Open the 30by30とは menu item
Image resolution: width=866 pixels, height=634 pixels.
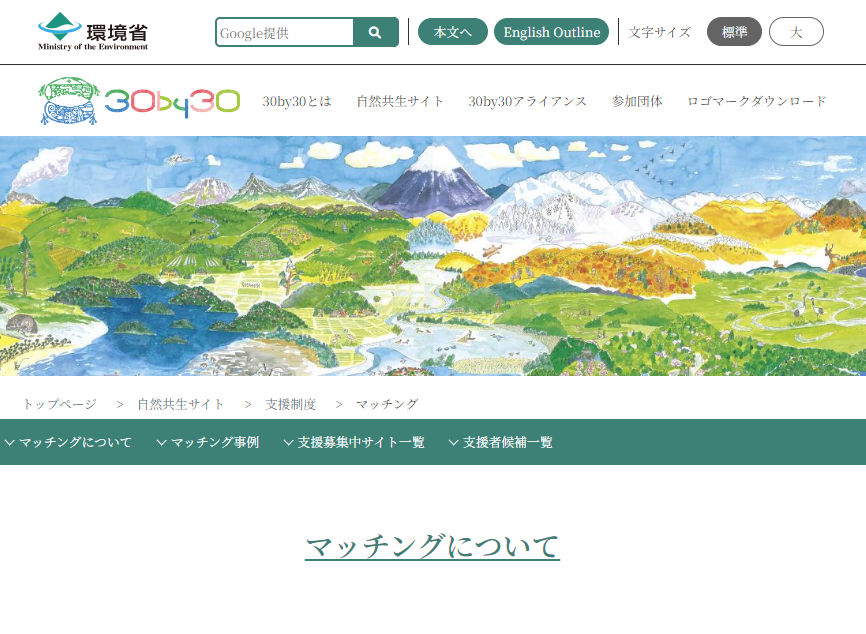pos(297,101)
